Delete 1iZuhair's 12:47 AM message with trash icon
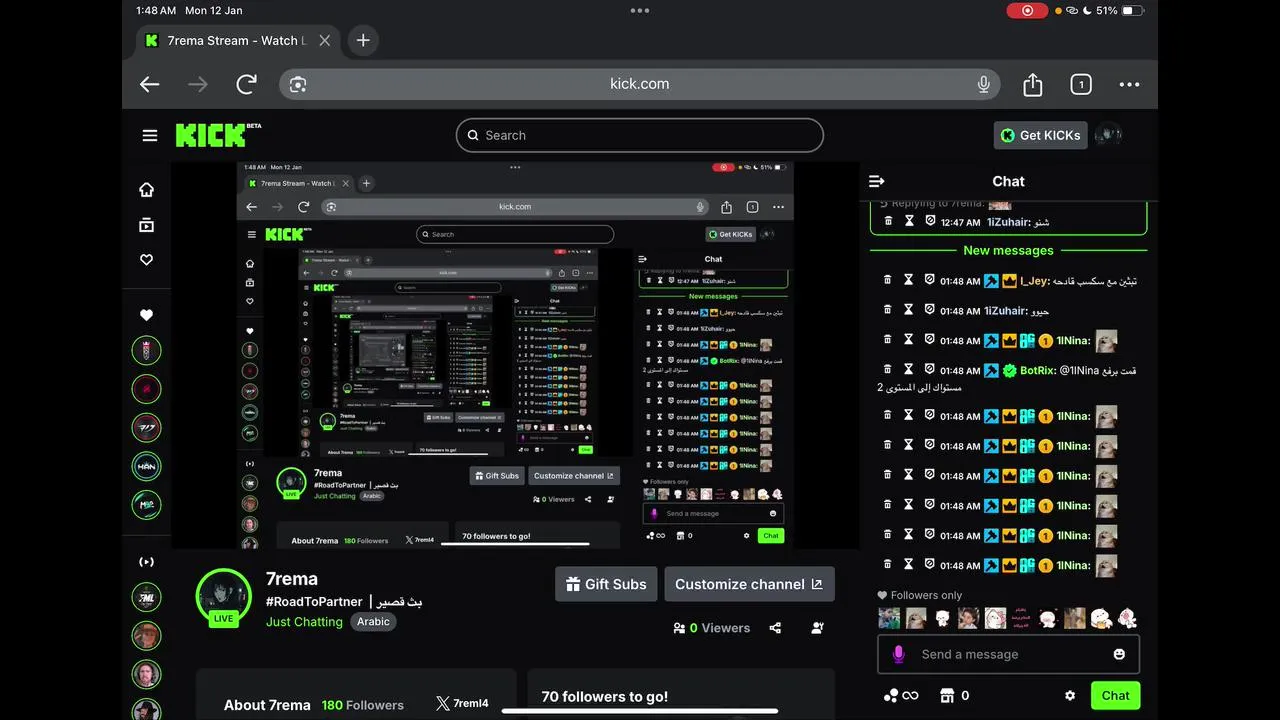The image size is (1280, 720). pyautogui.click(x=887, y=221)
